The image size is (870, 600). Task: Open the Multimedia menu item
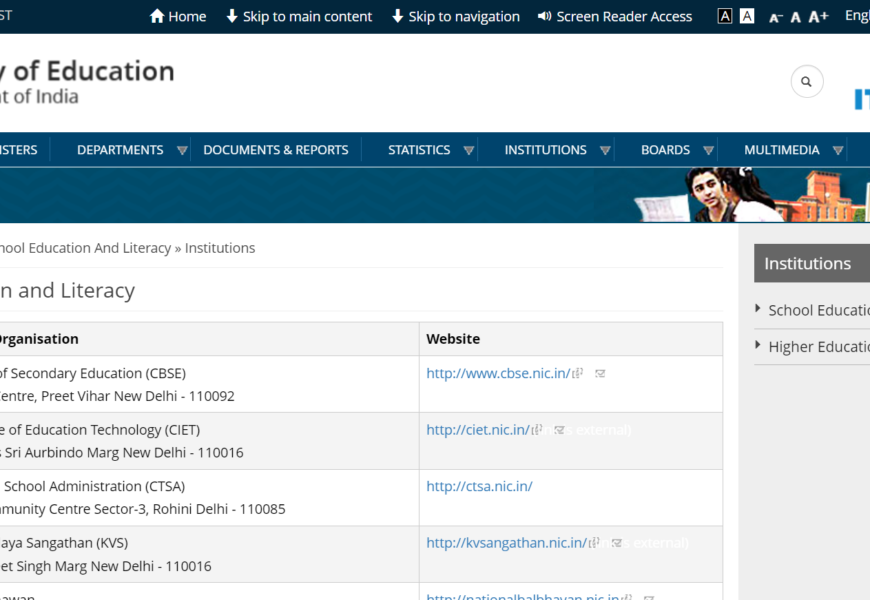click(781, 150)
